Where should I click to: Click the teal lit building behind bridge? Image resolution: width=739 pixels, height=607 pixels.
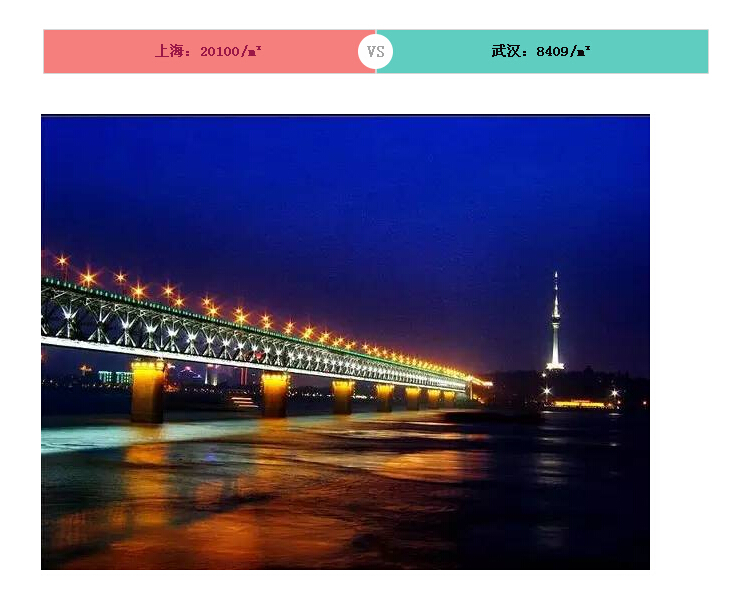[115, 377]
